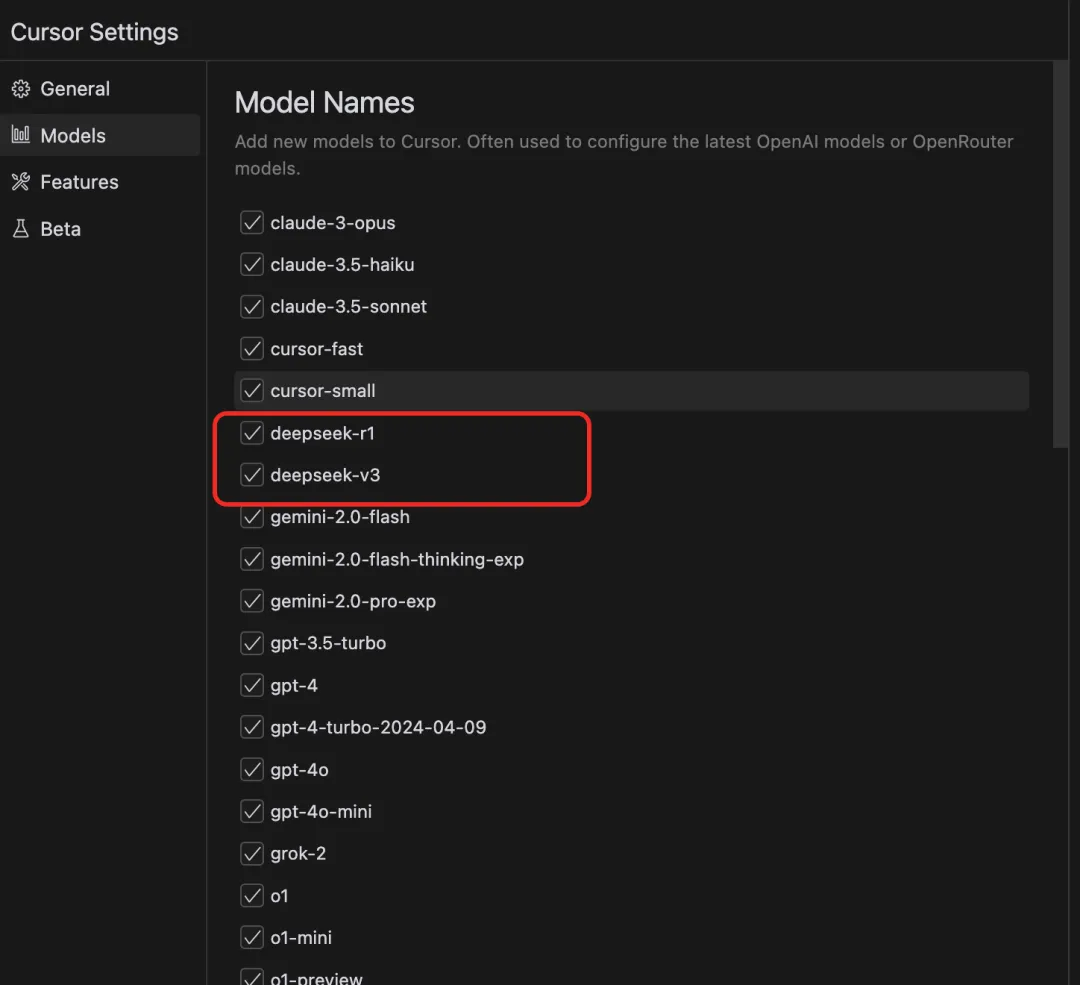Click the claude-3.5-sonnet model name

349,307
